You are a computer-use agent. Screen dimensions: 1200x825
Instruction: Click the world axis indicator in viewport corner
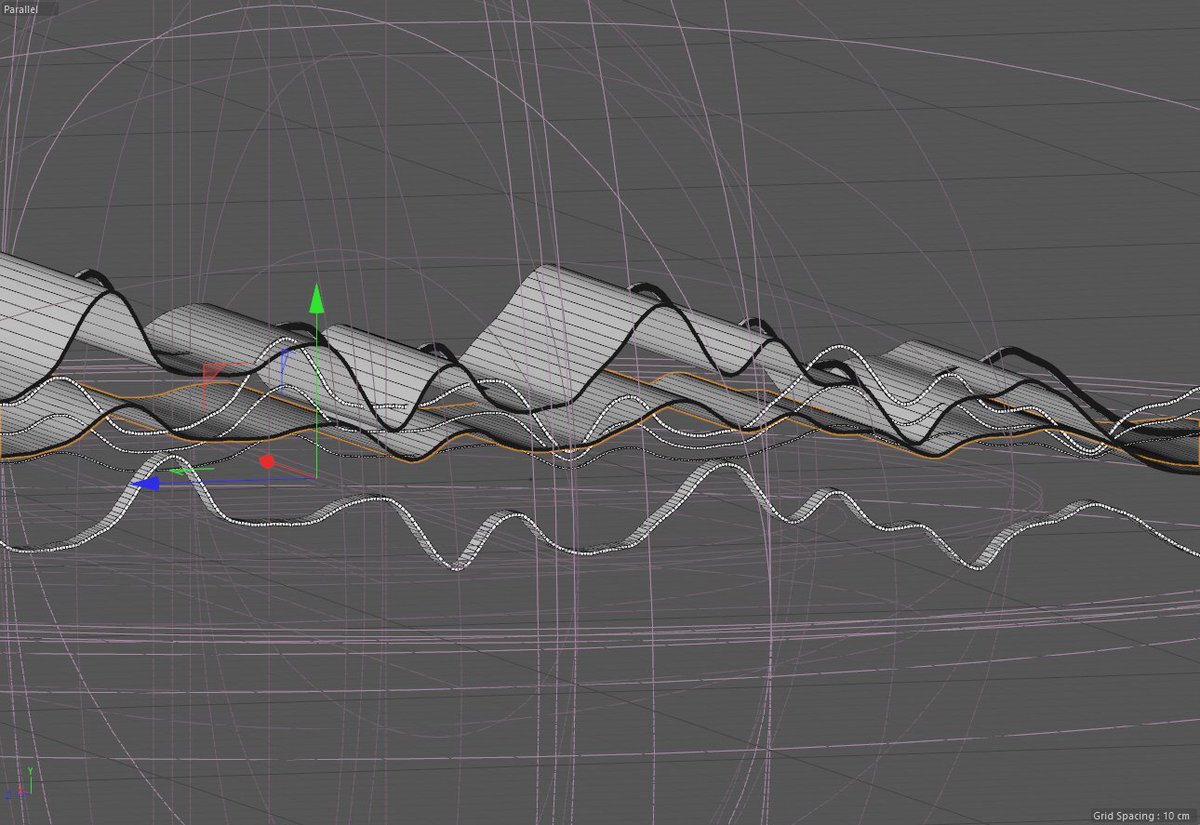coord(20,783)
